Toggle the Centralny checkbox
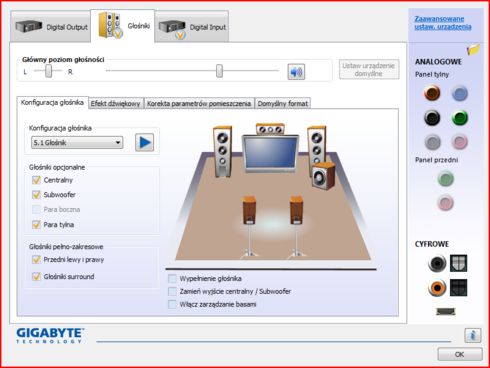The width and height of the screenshot is (490, 368). [36, 180]
